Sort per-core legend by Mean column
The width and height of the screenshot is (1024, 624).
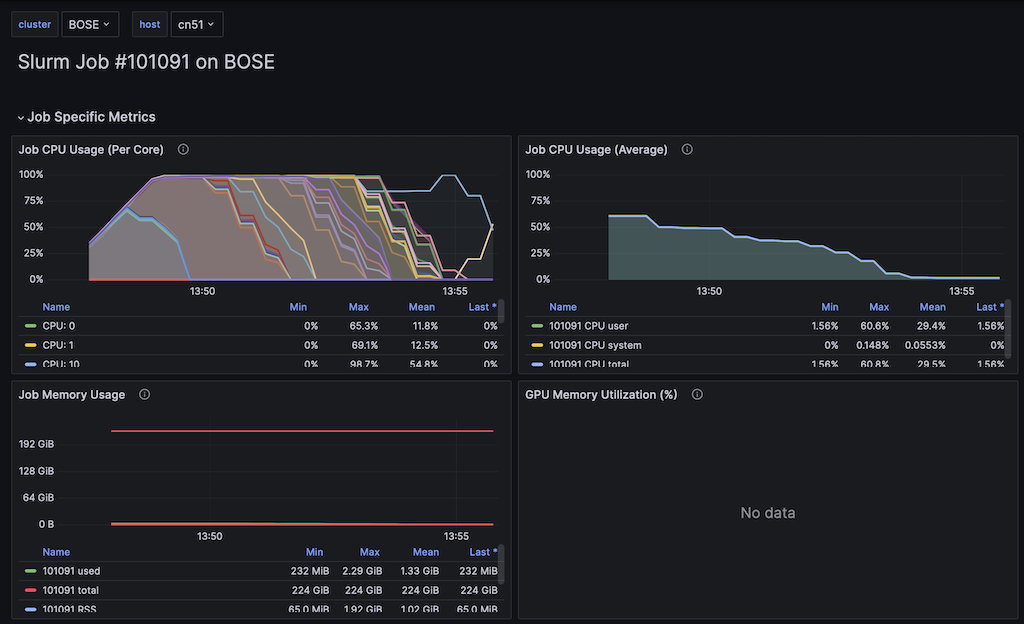click(x=421, y=306)
